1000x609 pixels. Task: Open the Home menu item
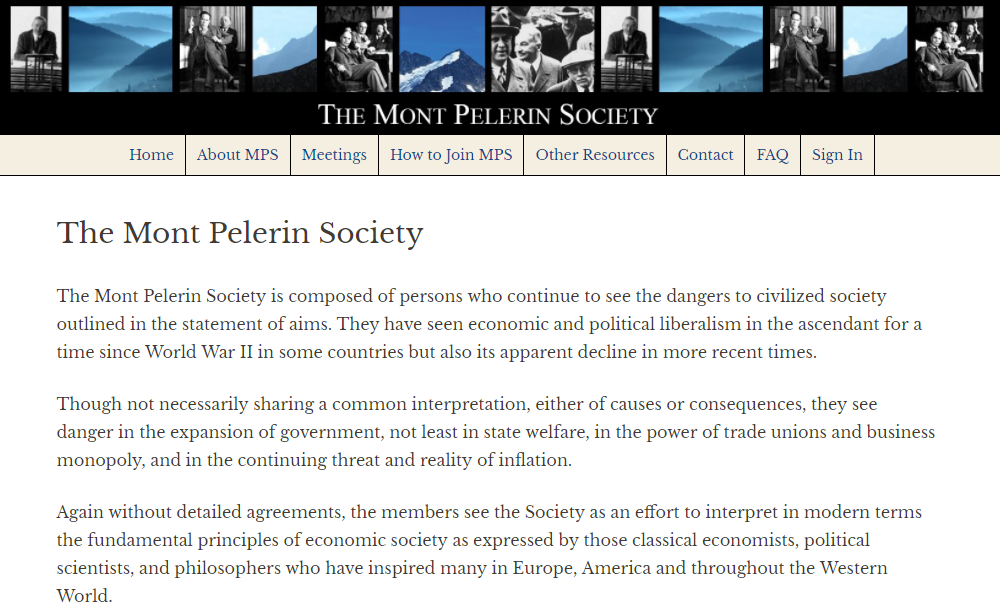(x=151, y=155)
